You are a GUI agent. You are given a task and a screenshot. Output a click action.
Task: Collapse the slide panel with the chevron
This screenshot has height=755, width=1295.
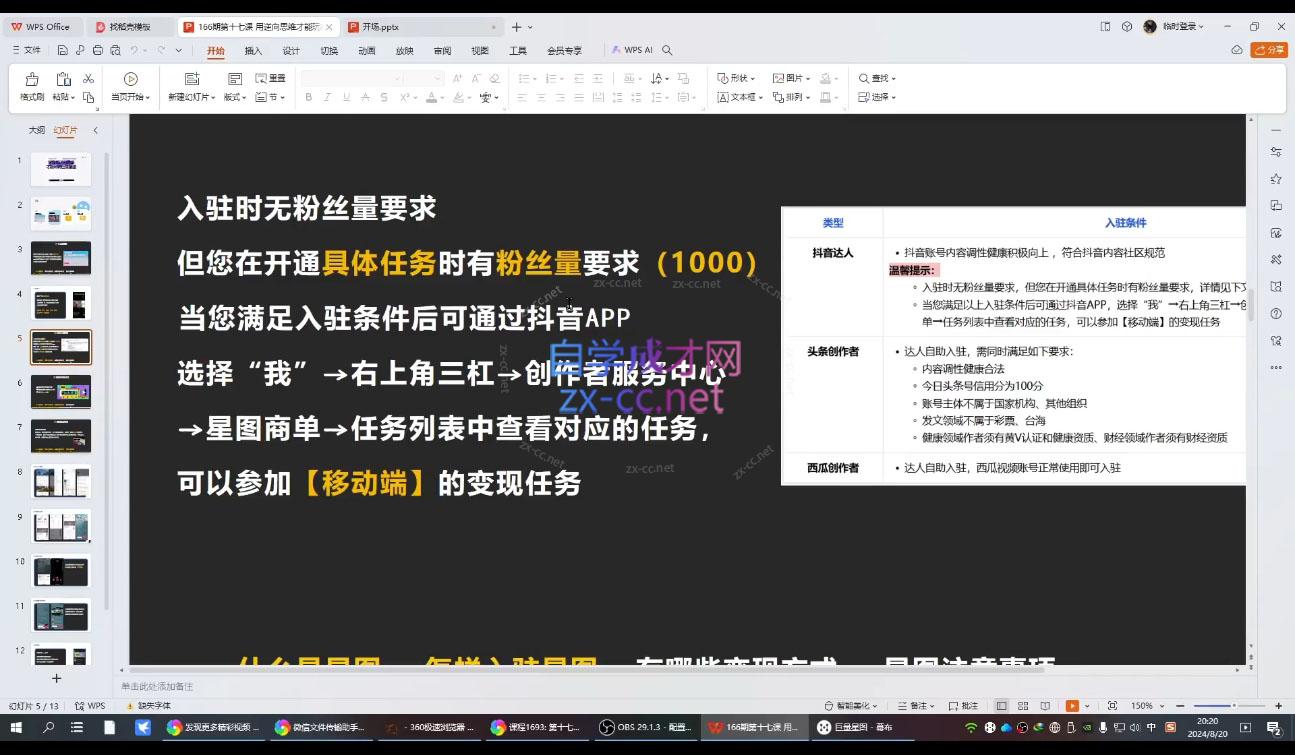click(x=96, y=130)
